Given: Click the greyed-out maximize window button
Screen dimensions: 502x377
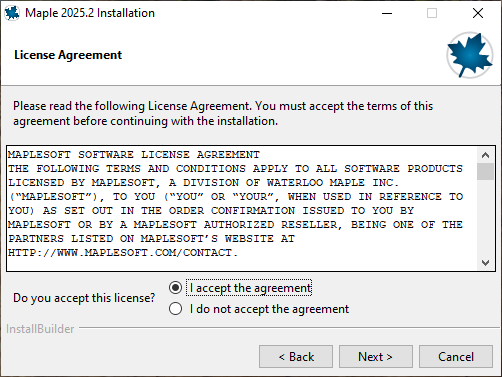Looking at the screenshot, I should pyautogui.click(x=432, y=13).
